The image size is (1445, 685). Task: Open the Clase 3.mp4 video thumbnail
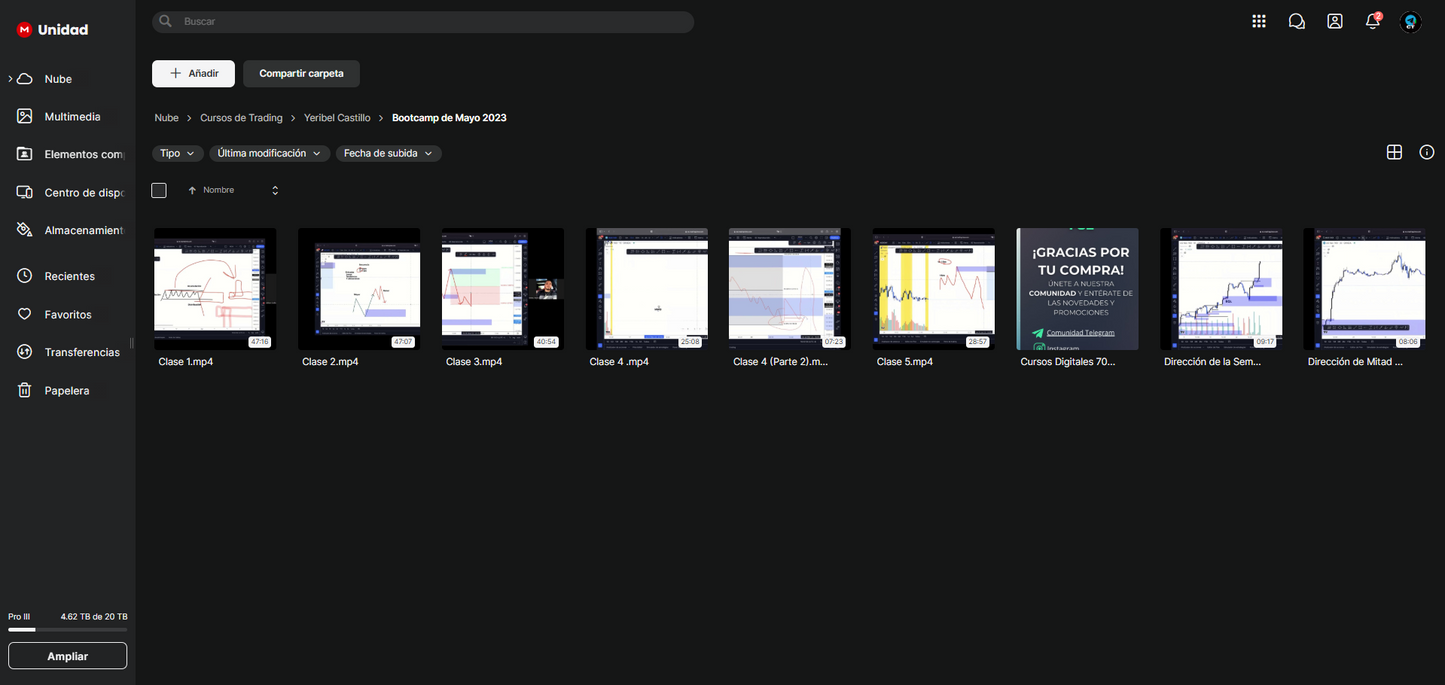point(502,289)
